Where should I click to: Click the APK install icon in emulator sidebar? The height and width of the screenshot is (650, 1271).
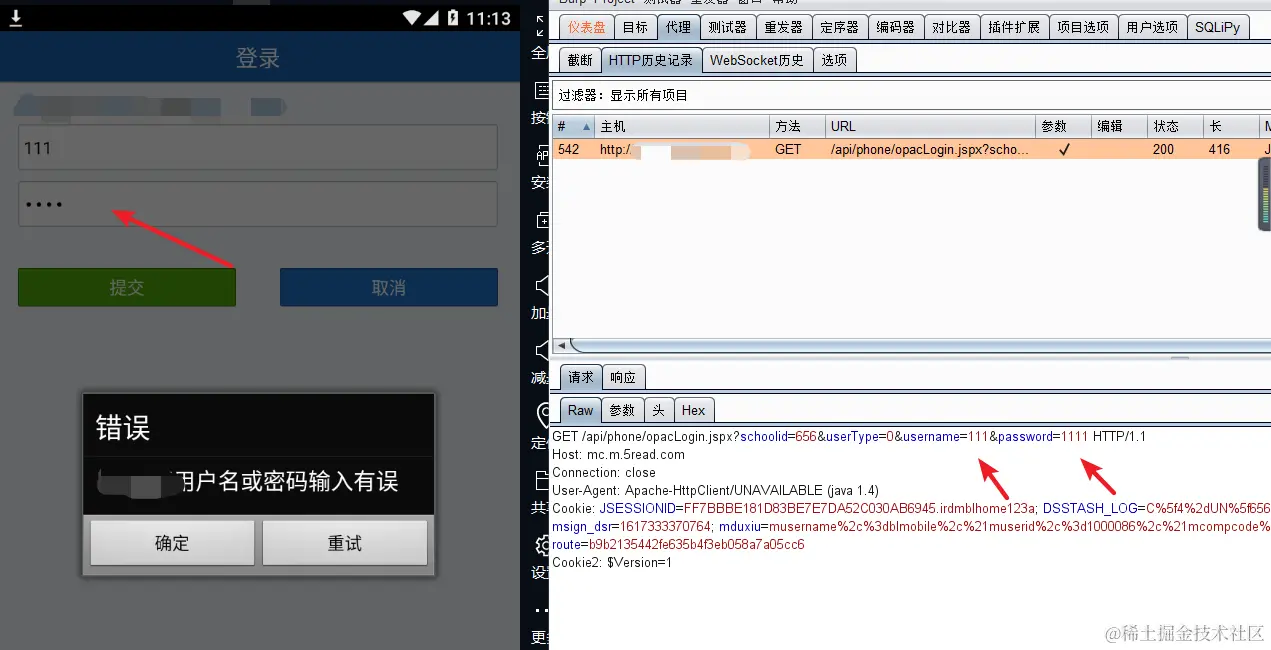[541, 155]
